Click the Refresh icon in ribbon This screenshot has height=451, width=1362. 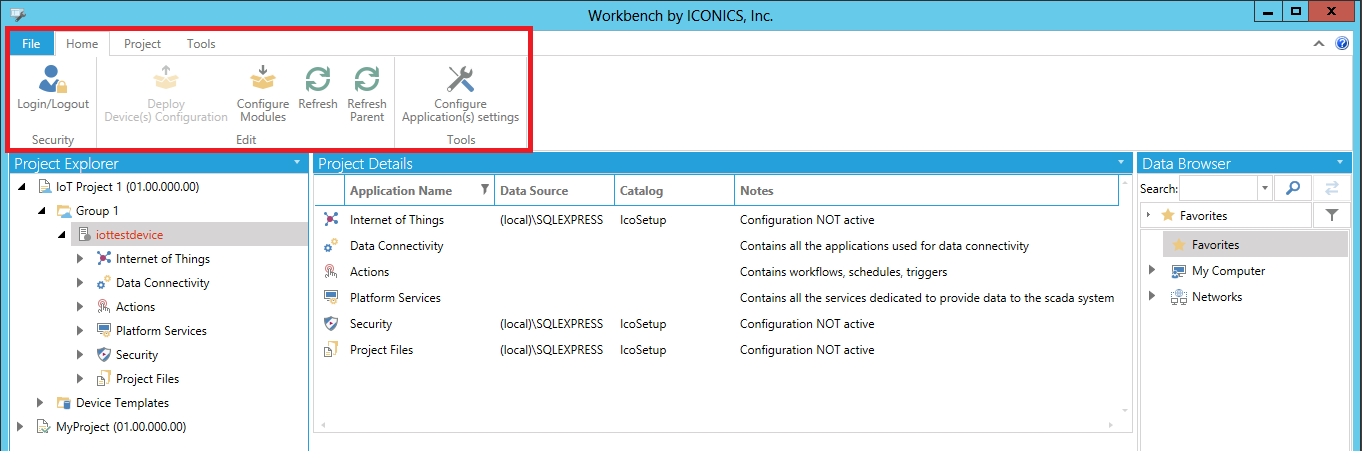(x=318, y=80)
